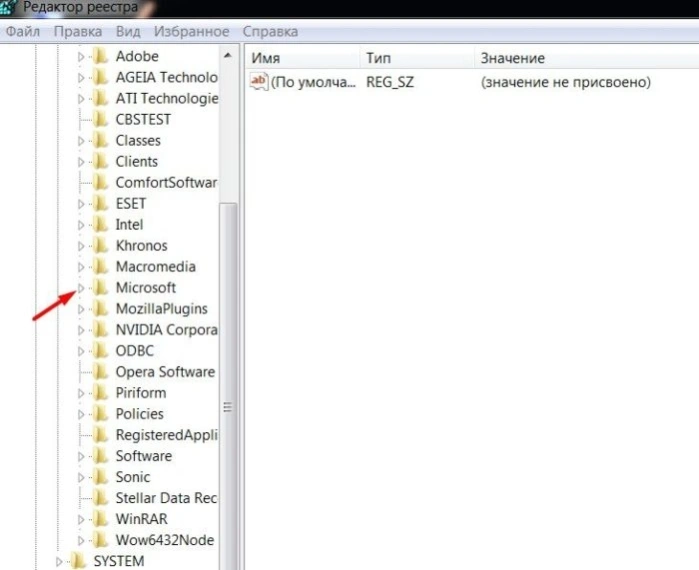Open the Избранное menu
Image resolution: width=699 pixels, height=570 pixels.
pos(191,32)
